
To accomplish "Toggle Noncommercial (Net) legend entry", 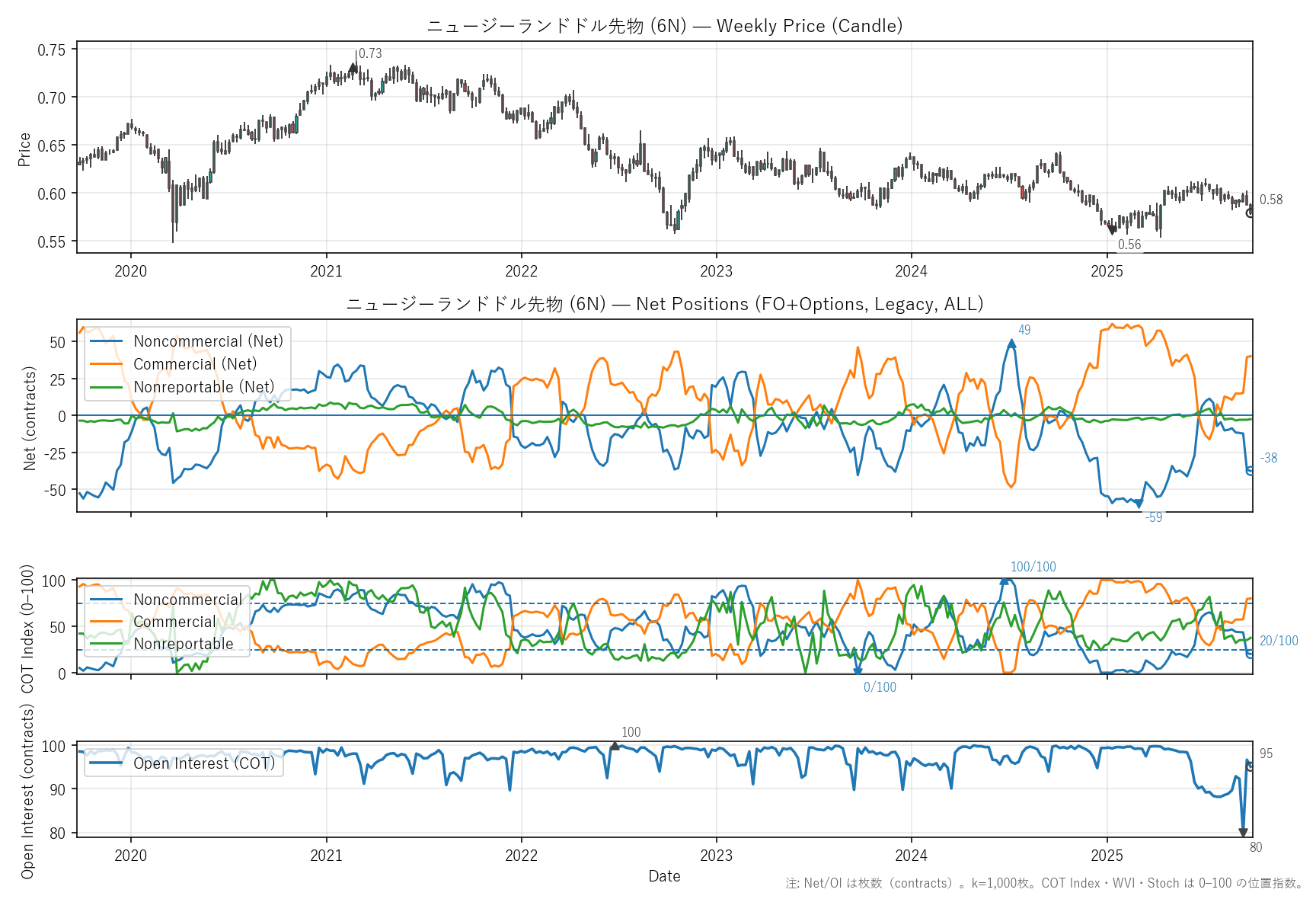I will tap(208, 341).
